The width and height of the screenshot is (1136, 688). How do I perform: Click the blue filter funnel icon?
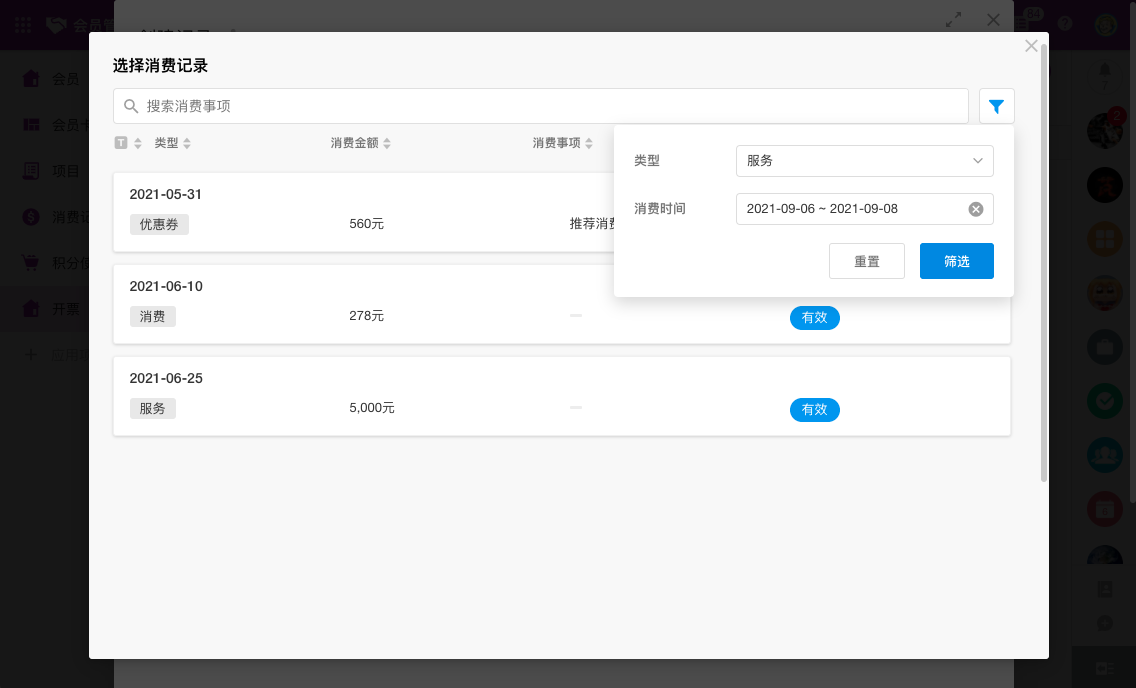click(996, 106)
